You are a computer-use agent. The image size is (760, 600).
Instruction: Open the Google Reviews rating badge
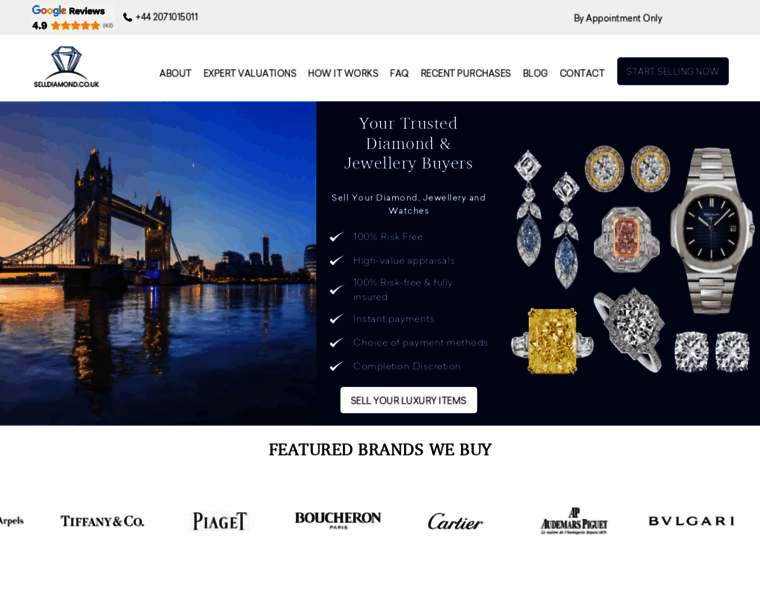[73, 18]
